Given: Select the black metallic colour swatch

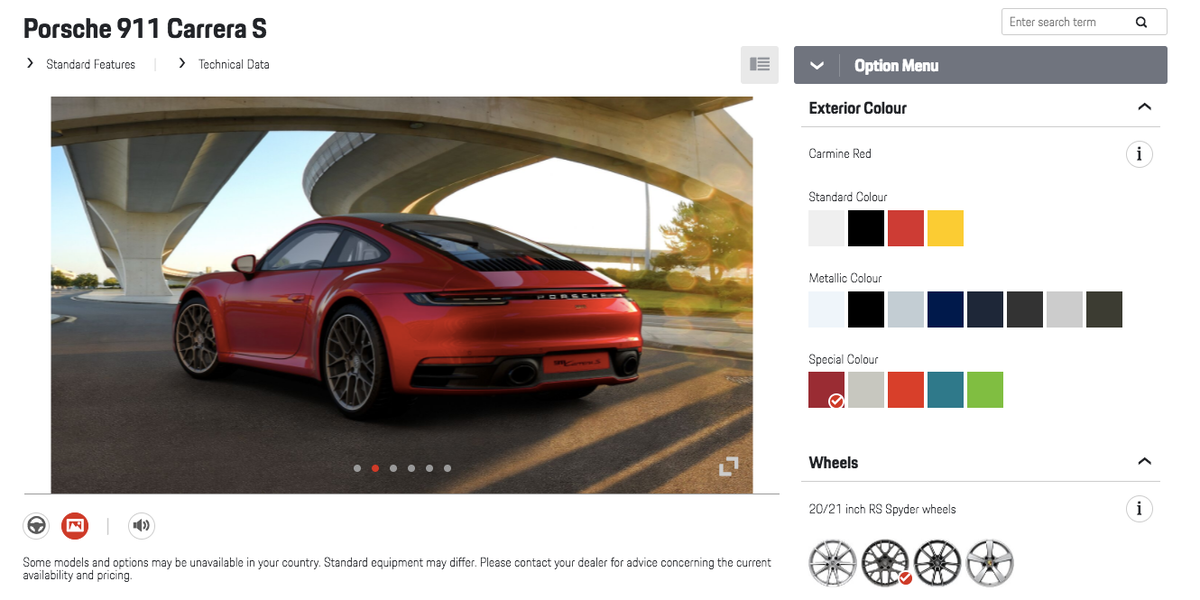Looking at the screenshot, I should point(866,309).
